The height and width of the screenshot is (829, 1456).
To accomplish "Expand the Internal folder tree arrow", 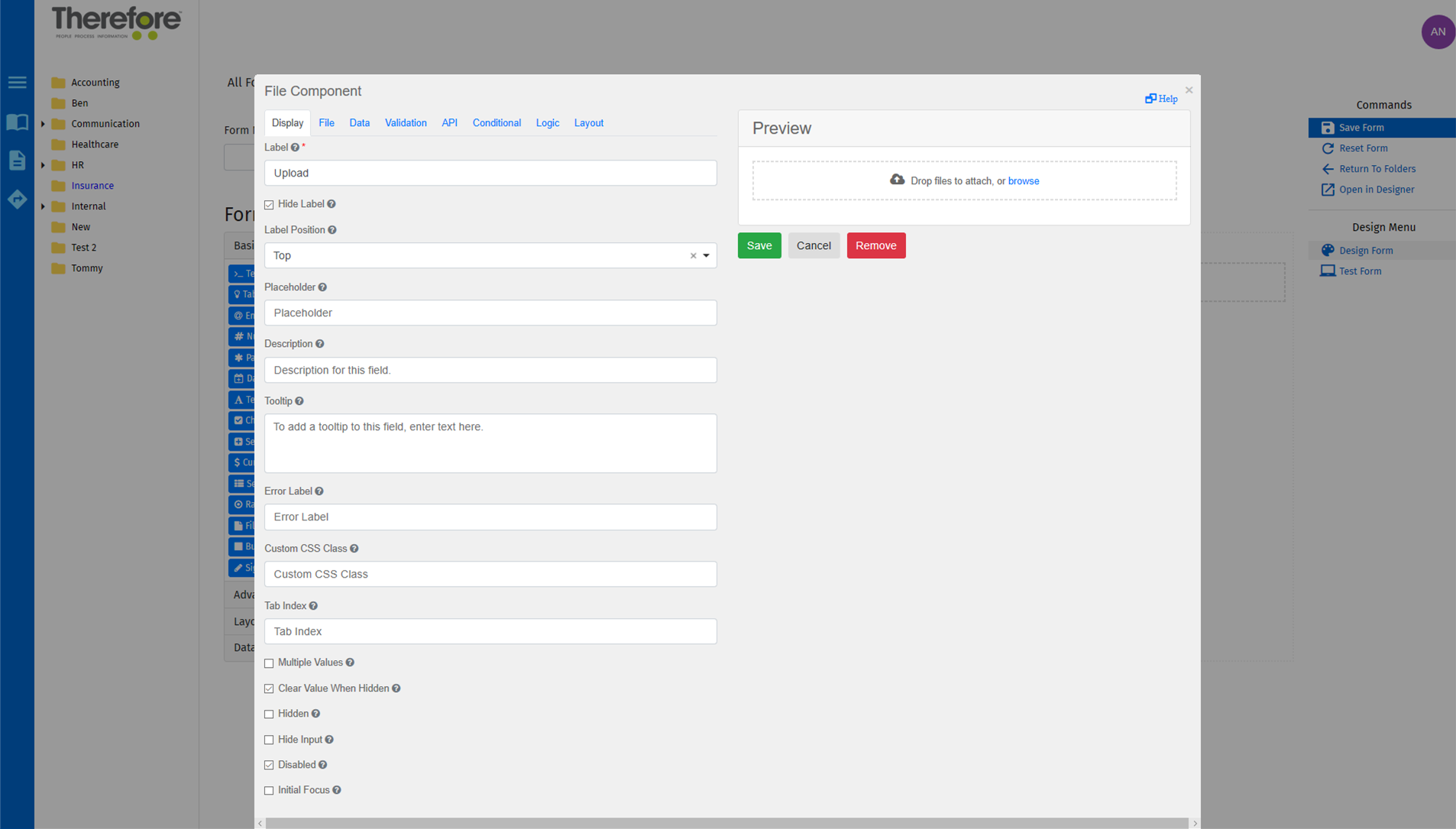I will [43, 206].
